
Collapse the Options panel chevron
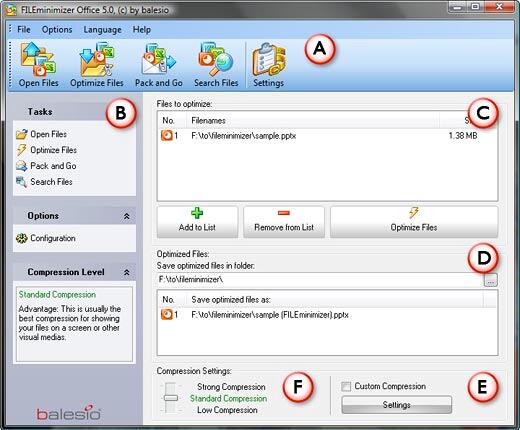(x=127, y=216)
